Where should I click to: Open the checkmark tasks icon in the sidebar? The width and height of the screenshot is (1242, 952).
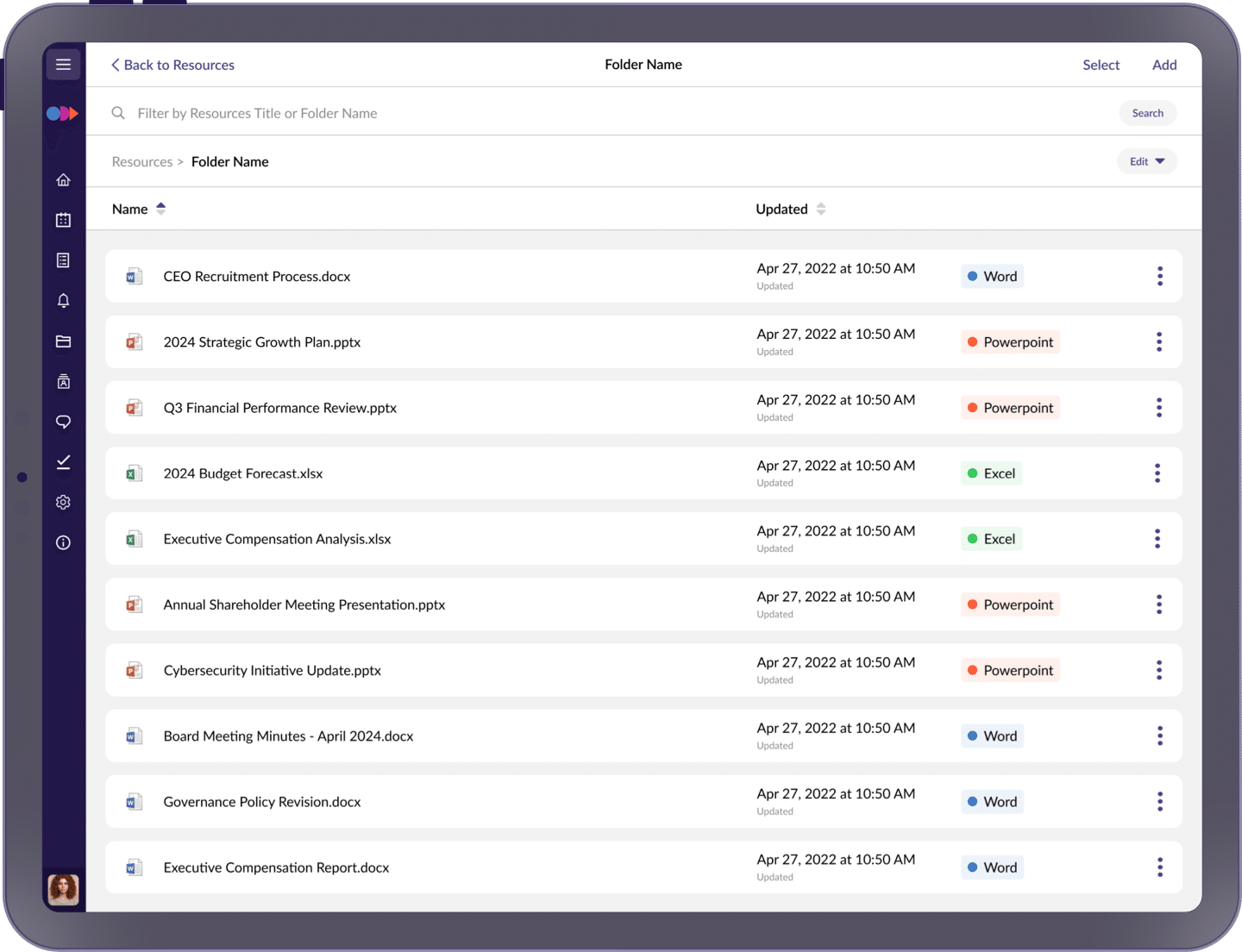(63, 462)
